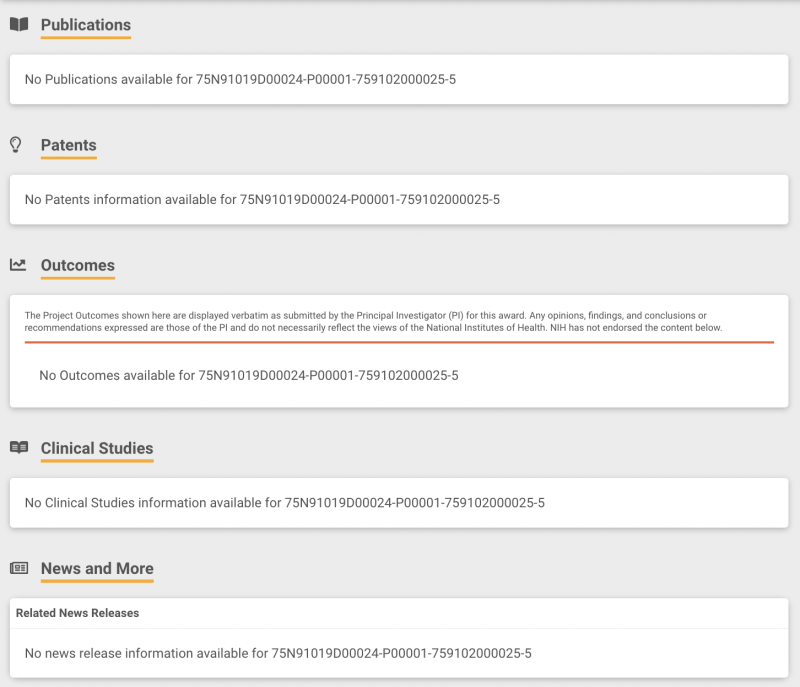Click the 'No Clinical Studies information' message
This screenshot has width=800, height=687.
pos(284,502)
